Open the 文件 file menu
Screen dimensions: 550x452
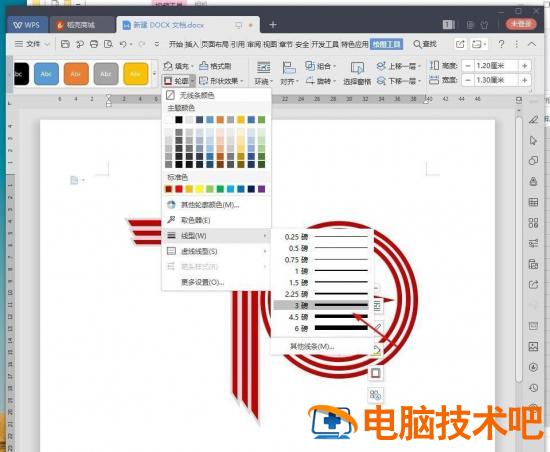(32, 44)
